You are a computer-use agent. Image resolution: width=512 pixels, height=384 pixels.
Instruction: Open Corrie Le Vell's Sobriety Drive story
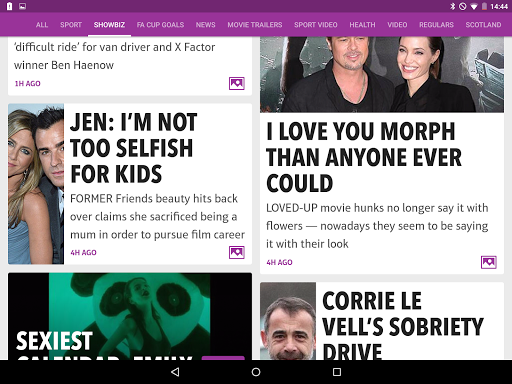[403, 325]
